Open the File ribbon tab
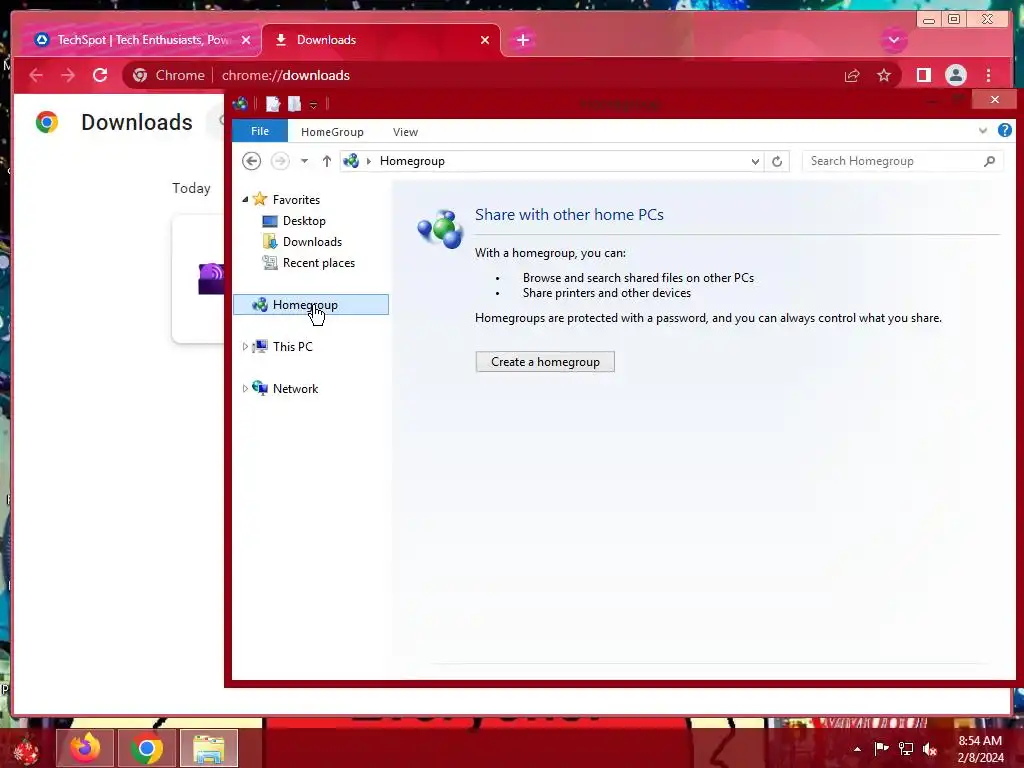Viewport: 1024px width, 768px height. pyautogui.click(x=260, y=131)
